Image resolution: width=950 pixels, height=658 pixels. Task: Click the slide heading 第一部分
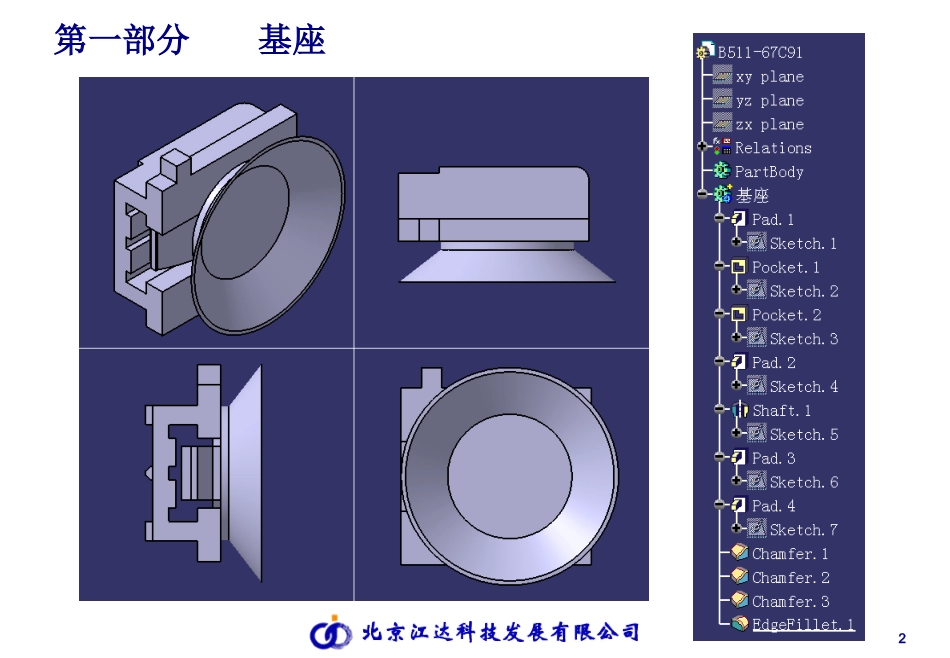tap(121, 40)
